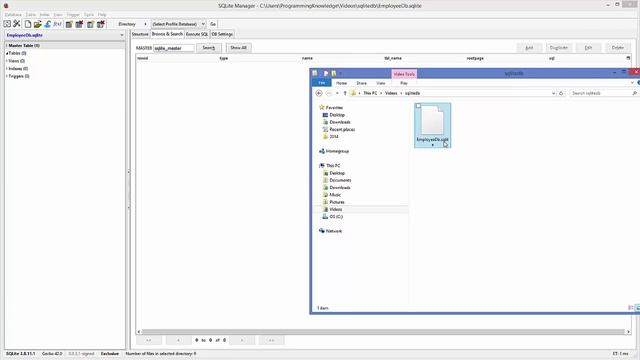Expand the Triggers (0) node
This screenshot has width=640, height=360.
(x=7, y=76)
